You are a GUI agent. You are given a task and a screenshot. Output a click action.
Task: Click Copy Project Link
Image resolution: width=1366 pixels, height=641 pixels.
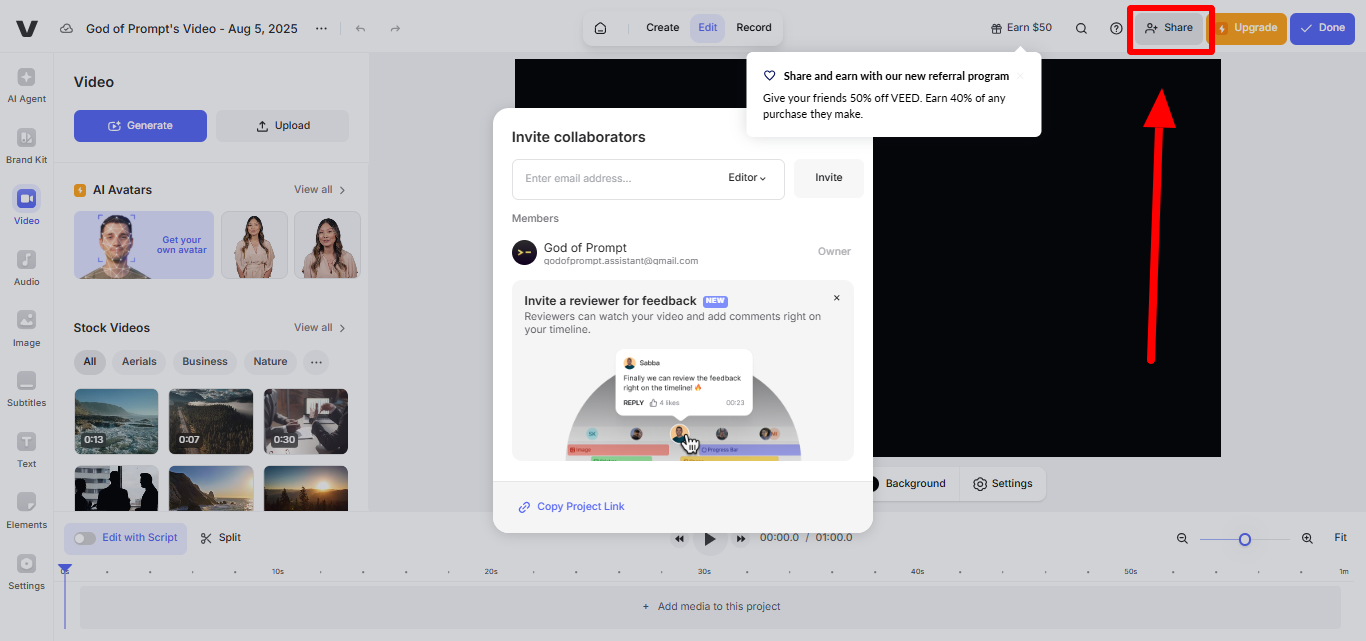571,507
